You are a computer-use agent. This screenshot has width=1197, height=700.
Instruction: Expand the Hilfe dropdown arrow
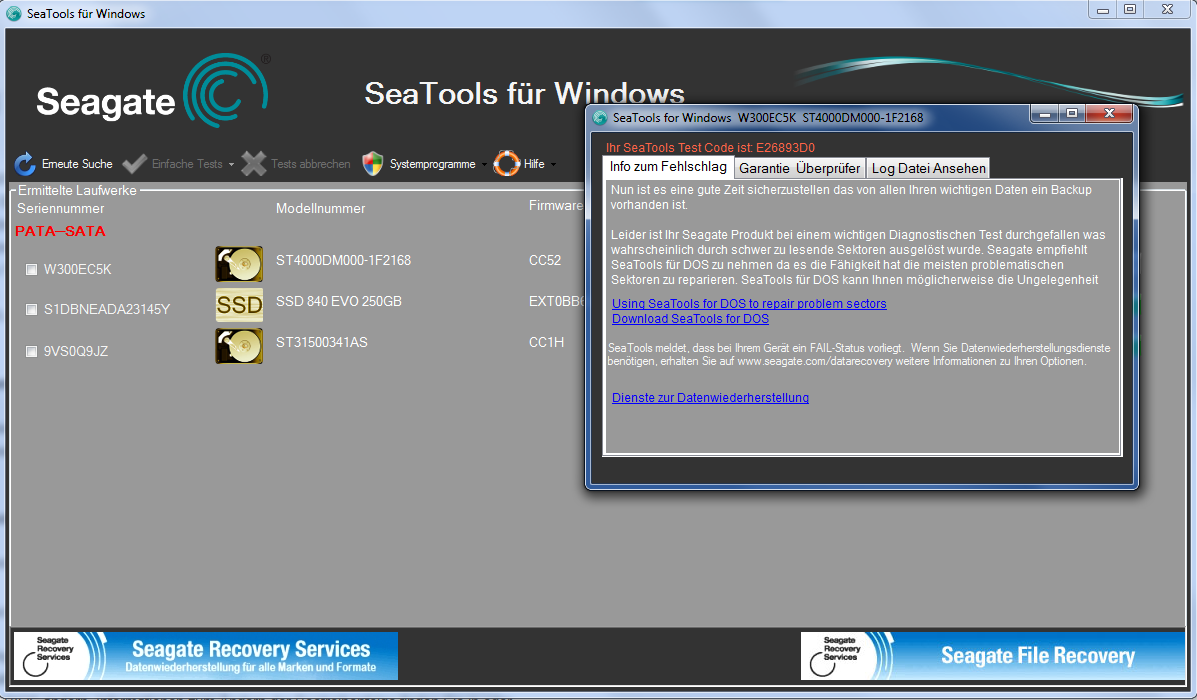tap(553, 165)
